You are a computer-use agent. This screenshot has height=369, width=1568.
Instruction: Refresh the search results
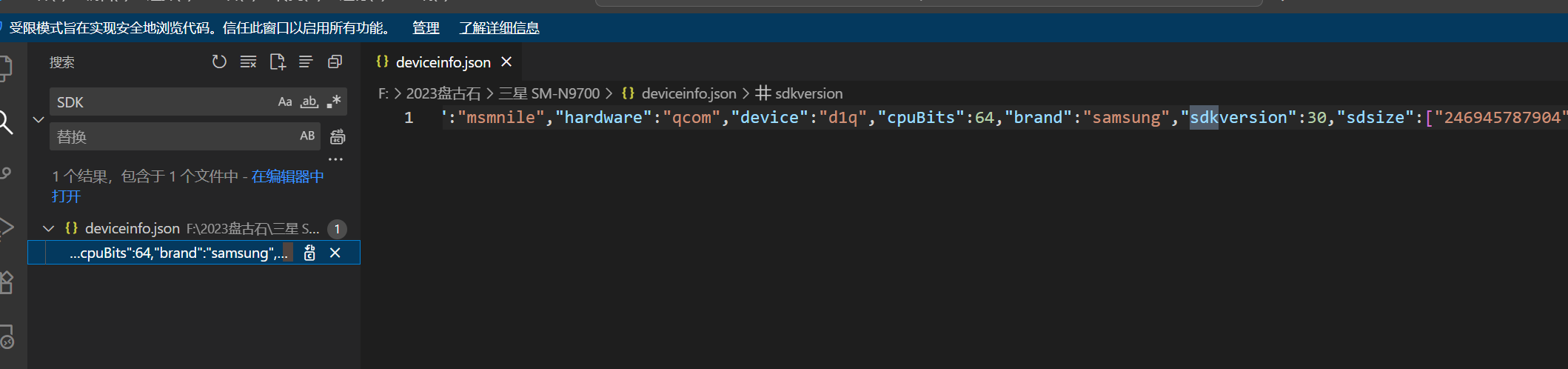[x=219, y=62]
